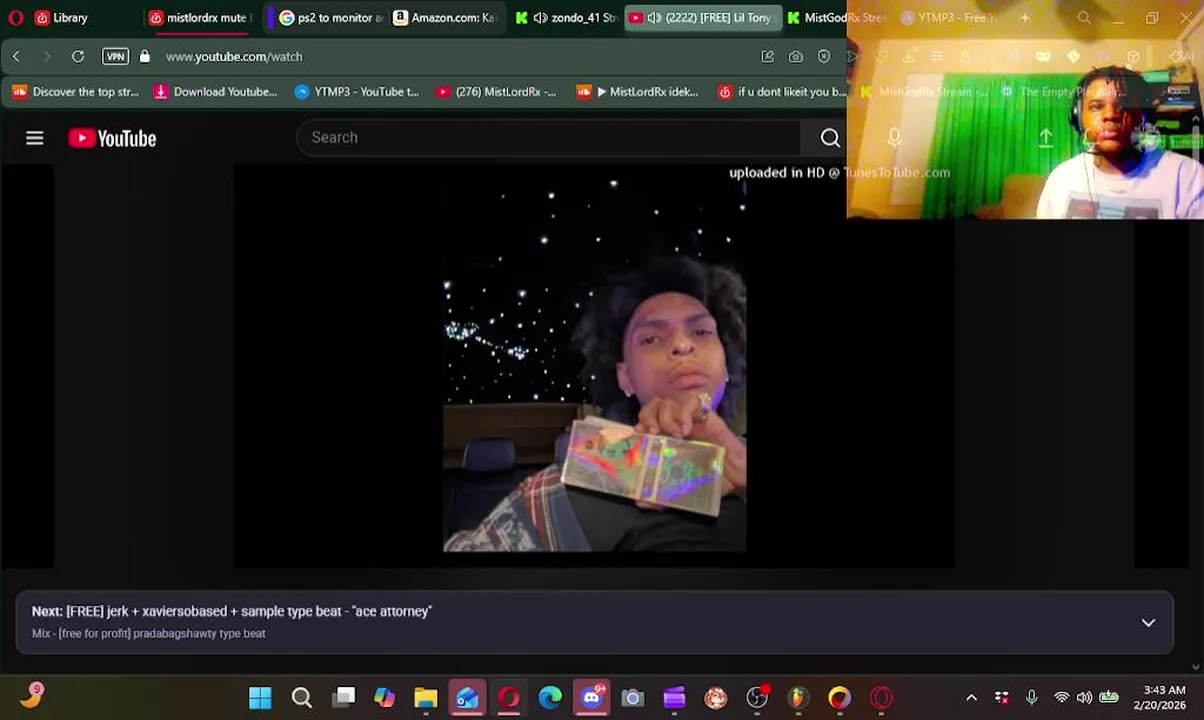This screenshot has width=1204, height=720.
Task: Open the purple striped taskbar app icon
Action: click(x=674, y=698)
